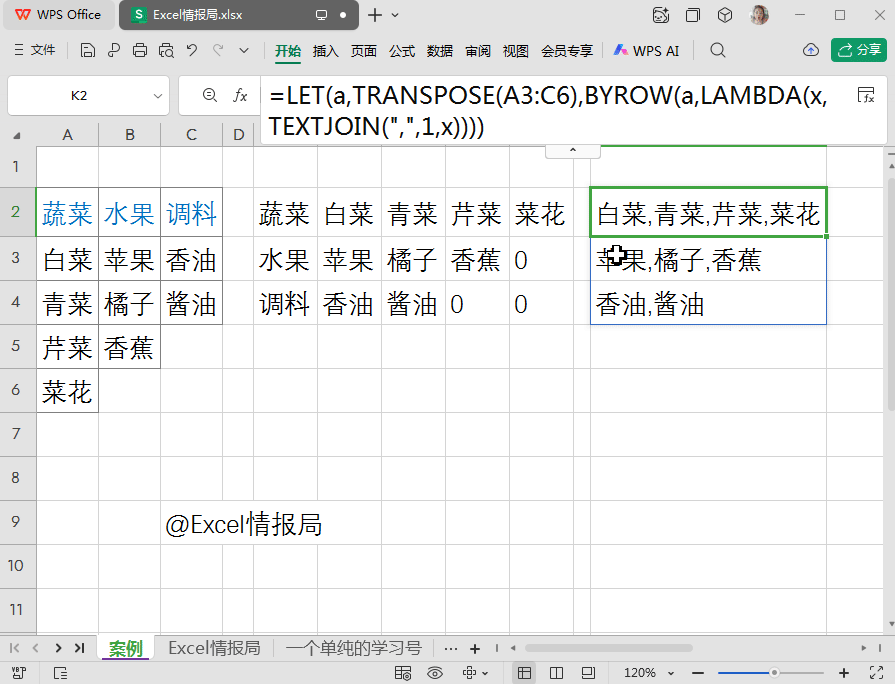895x684 pixels.
Task: Open the formula editor icon at formula bar end
Action: pyautogui.click(x=866, y=95)
